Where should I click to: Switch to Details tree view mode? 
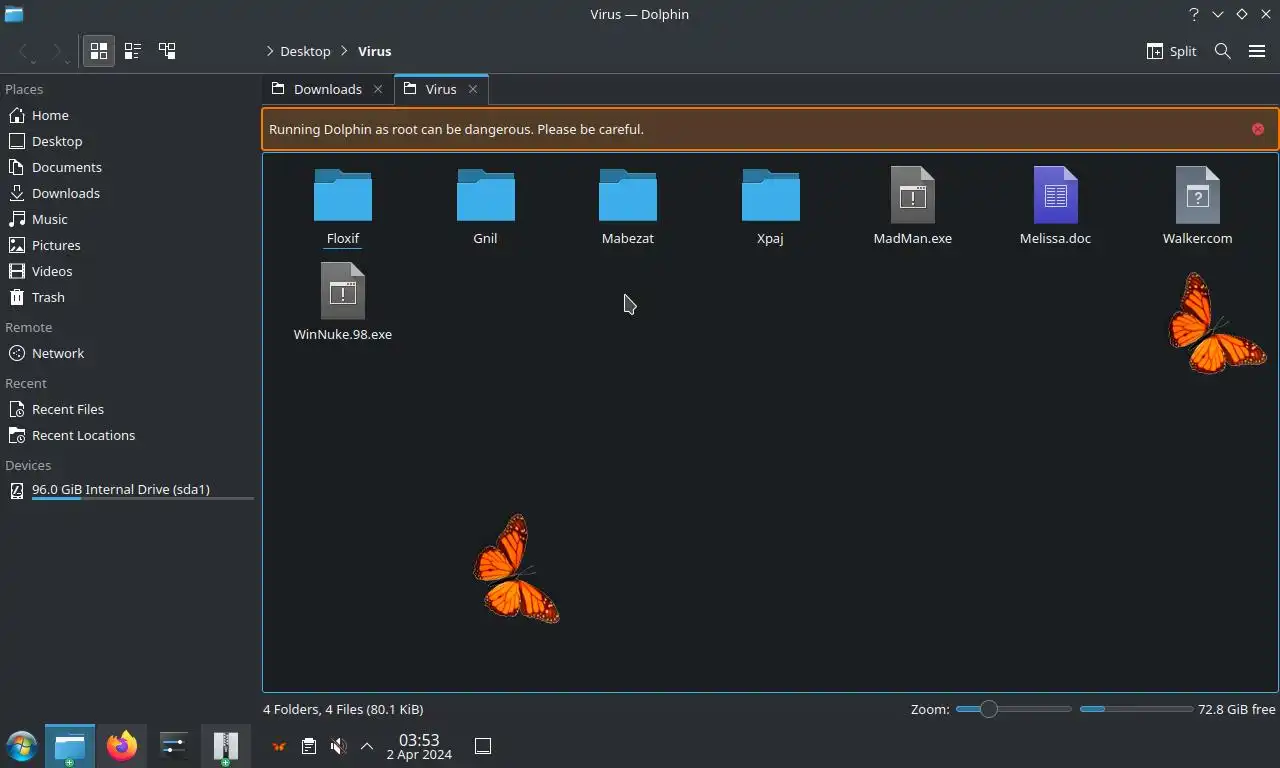(167, 51)
